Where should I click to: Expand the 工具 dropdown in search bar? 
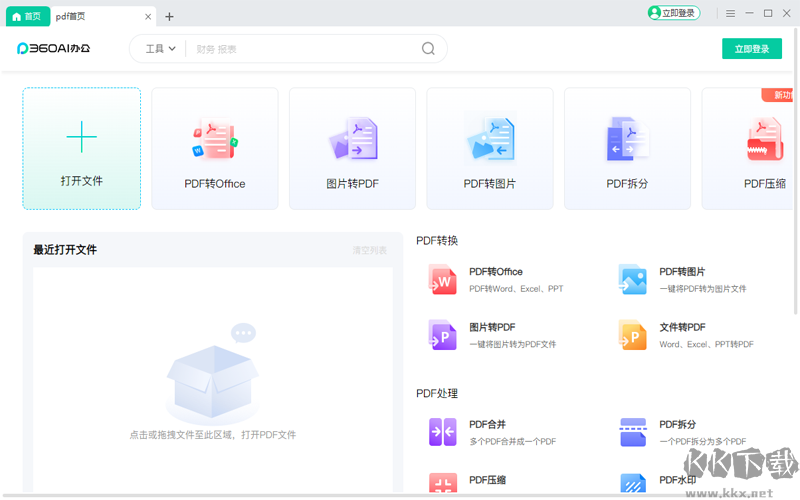tap(160, 49)
